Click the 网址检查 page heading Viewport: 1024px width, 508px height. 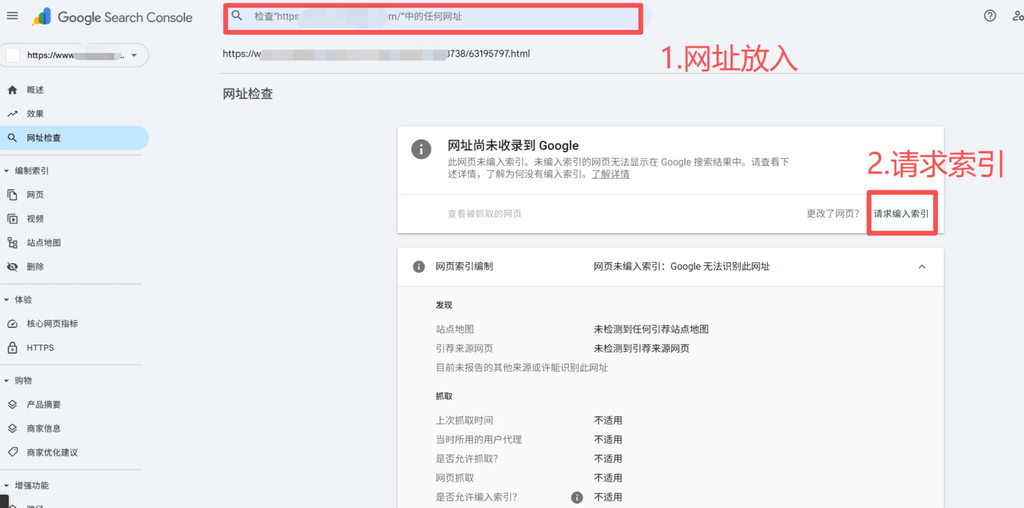coord(248,94)
